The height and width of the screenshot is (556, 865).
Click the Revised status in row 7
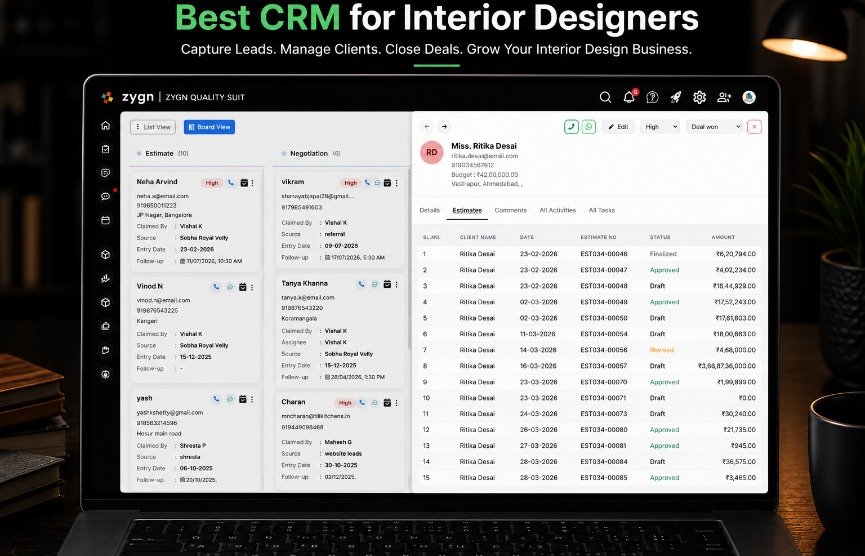pos(662,350)
